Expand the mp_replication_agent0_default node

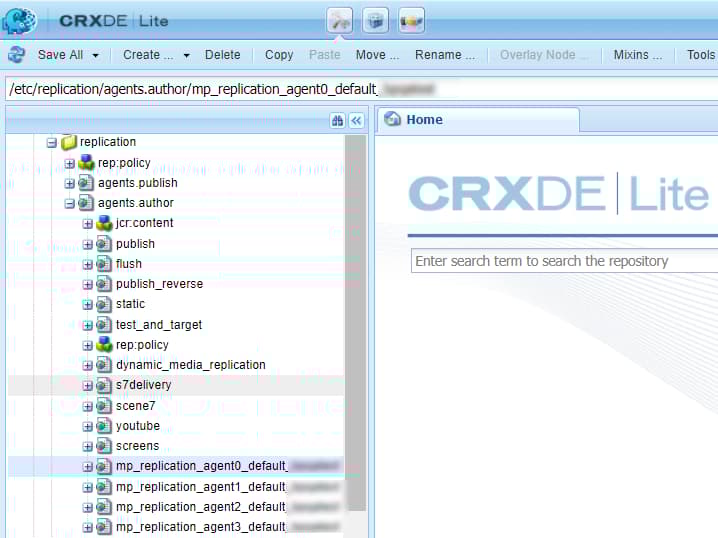pyautogui.click(x=87, y=467)
